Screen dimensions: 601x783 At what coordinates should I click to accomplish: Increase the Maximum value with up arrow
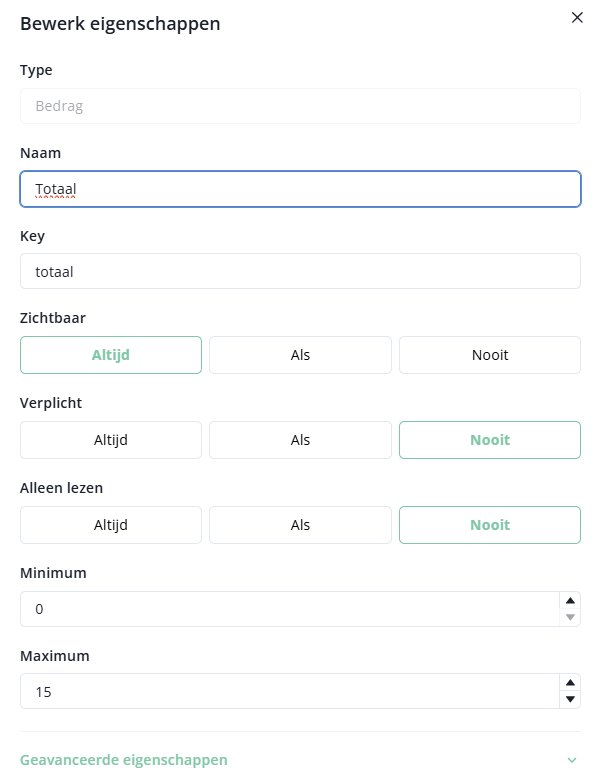(x=570, y=683)
